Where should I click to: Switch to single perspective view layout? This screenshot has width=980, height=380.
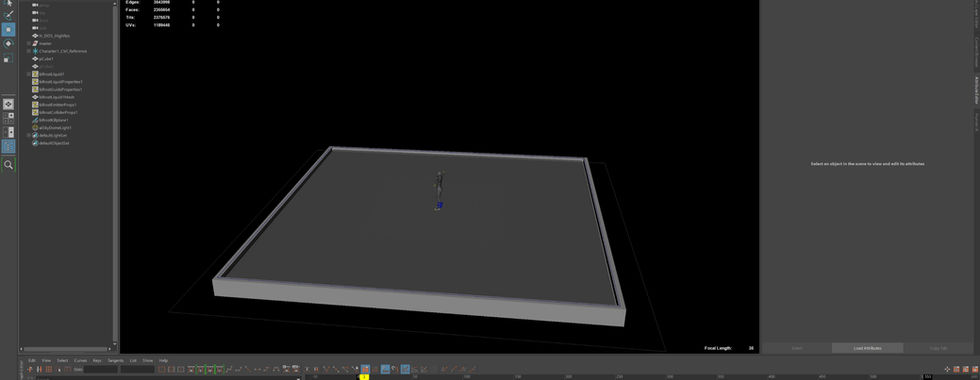coord(8,104)
